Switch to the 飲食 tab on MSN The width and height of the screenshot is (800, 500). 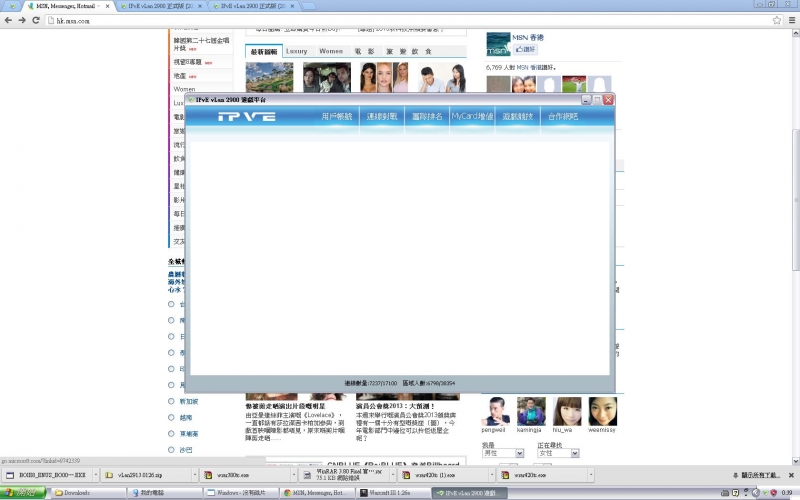point(421,51)
